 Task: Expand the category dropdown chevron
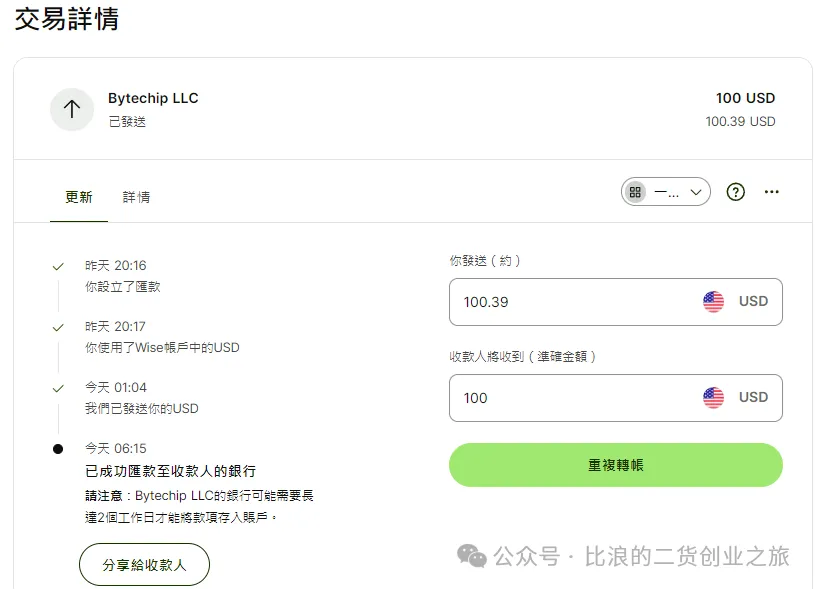pos(697,192)
